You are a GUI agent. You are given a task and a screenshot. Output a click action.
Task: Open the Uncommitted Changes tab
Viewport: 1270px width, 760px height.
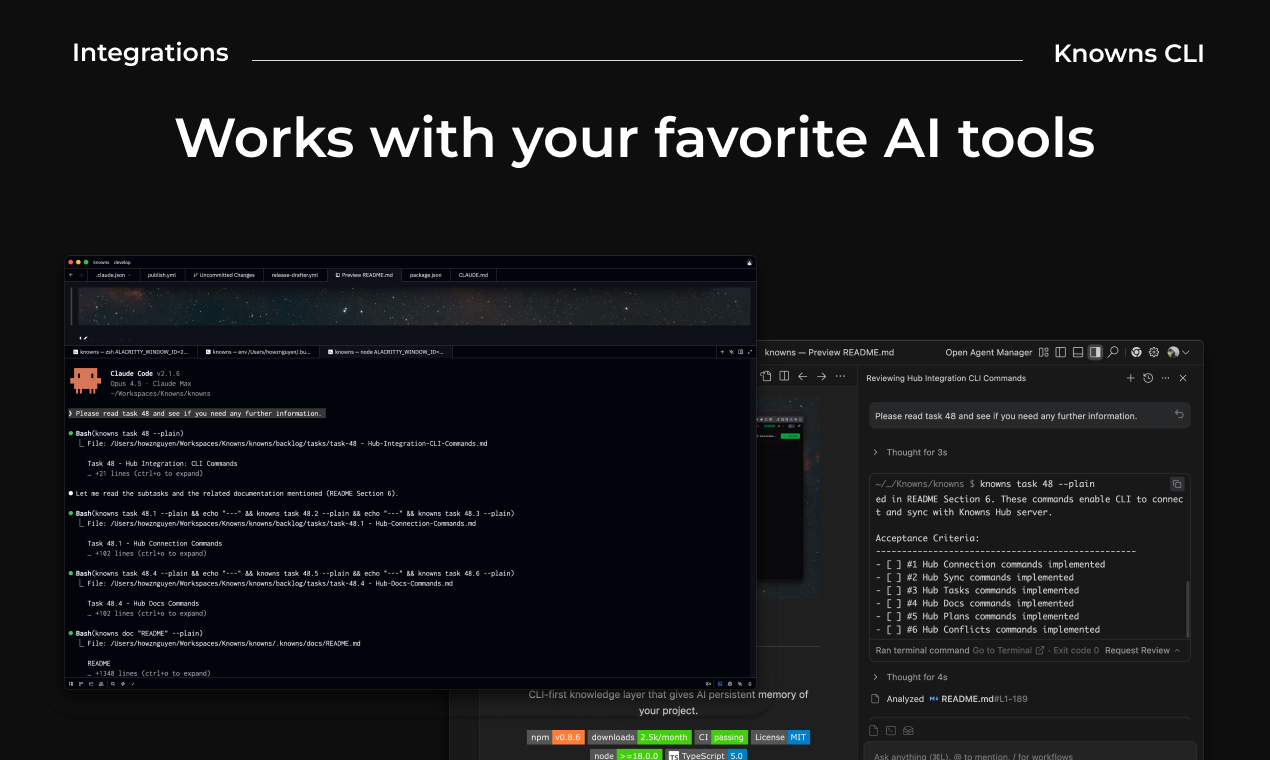click(x=224, y=274)
